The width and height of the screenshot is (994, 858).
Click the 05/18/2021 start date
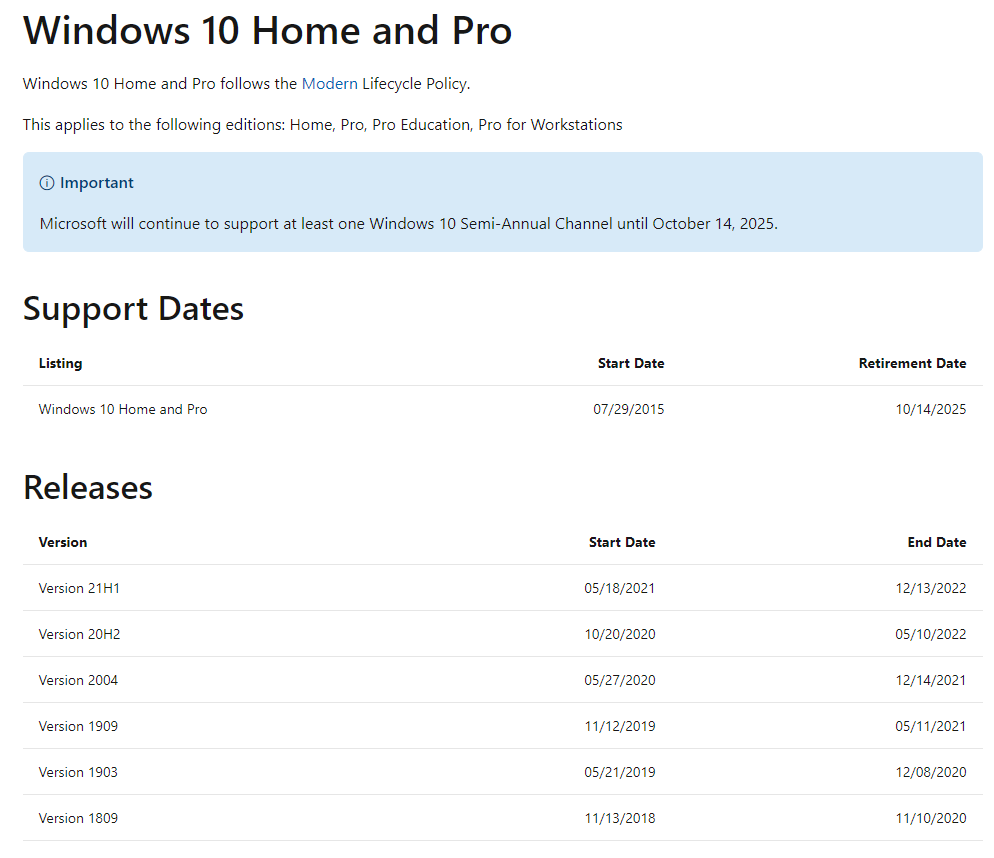[x=619, y=588]
